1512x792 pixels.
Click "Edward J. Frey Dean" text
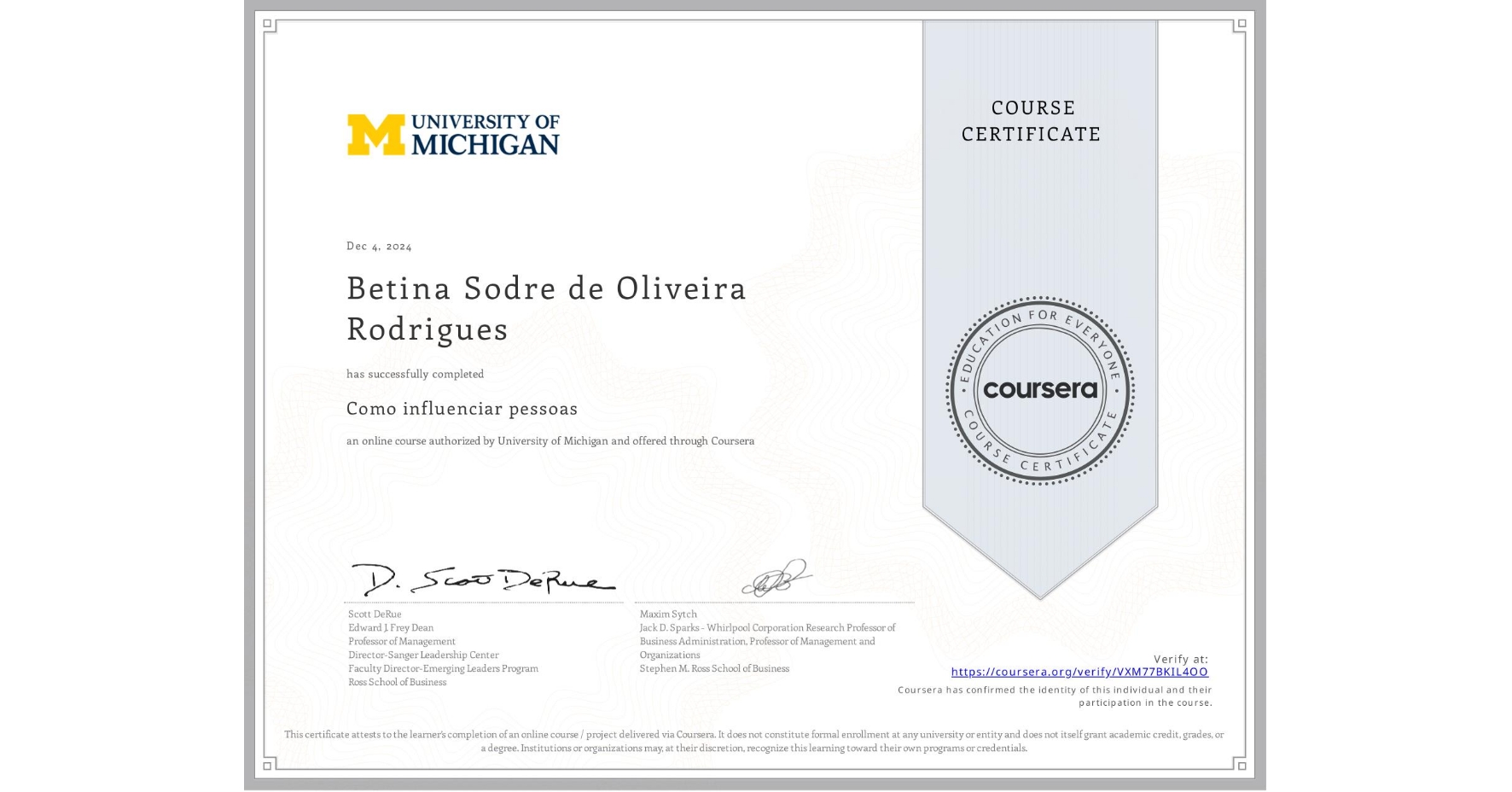[x=391, y=627]
